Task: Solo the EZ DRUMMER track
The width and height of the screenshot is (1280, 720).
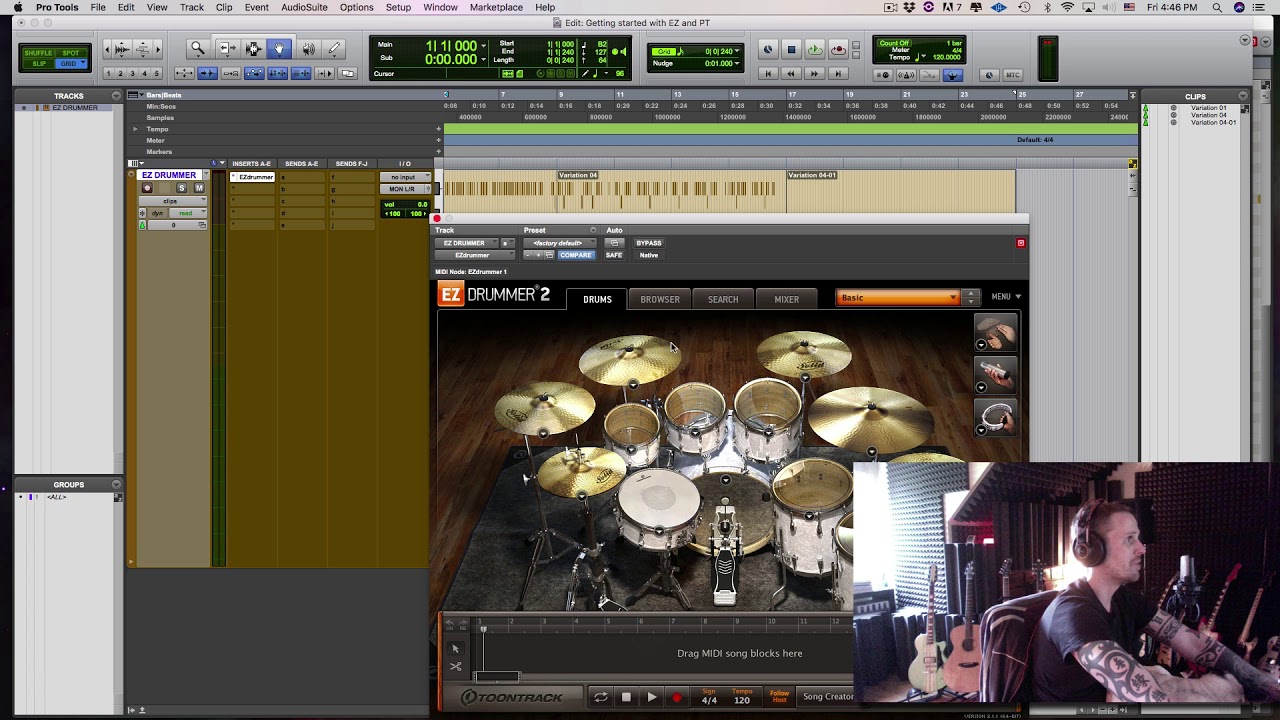Action: click(x=181, y=188)
